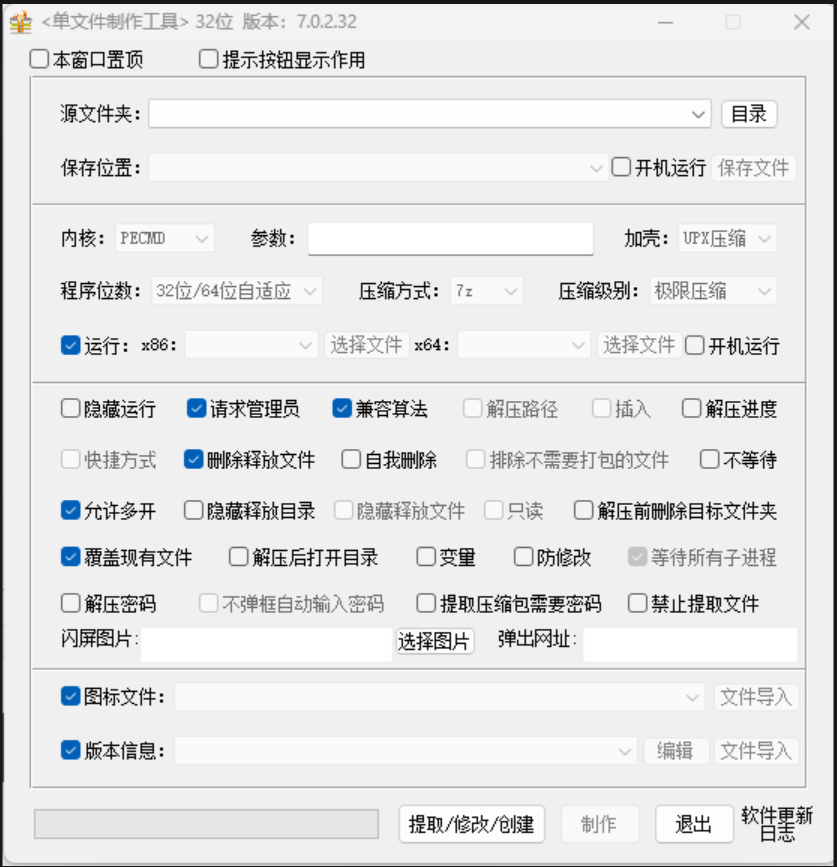
Task: Expand the 压缩级别 极限压缩 dropdown
Action: tap(713, 291)
